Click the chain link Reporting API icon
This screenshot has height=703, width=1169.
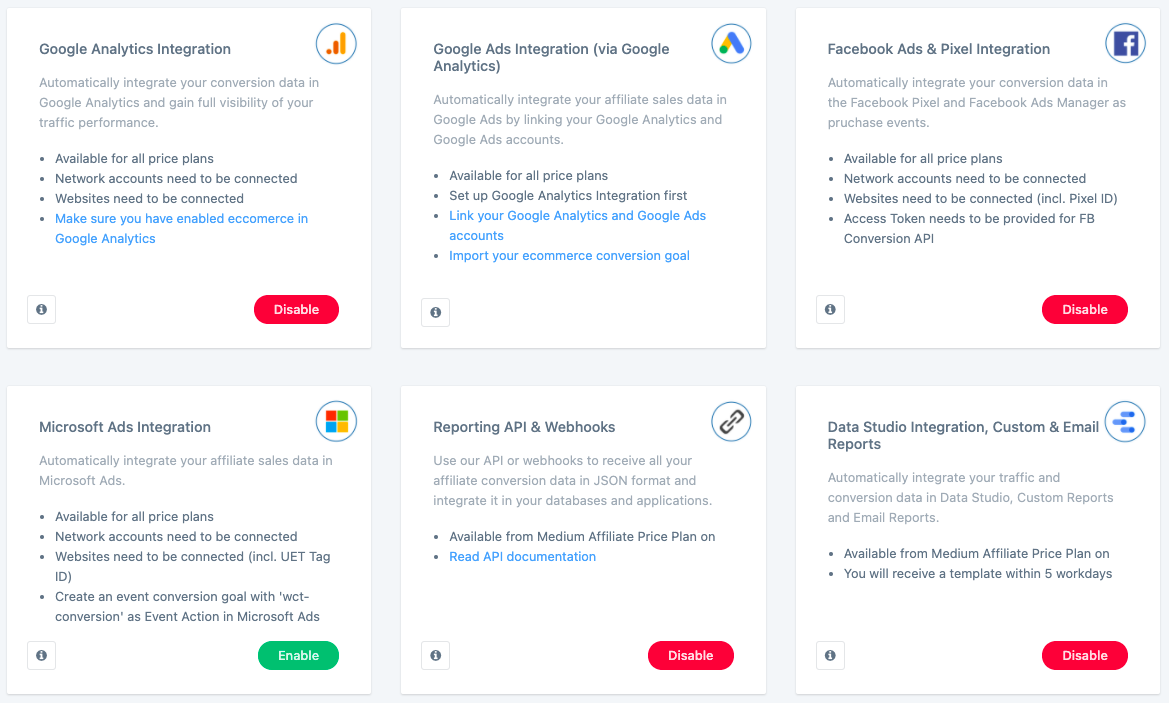[x=731, y=422]
